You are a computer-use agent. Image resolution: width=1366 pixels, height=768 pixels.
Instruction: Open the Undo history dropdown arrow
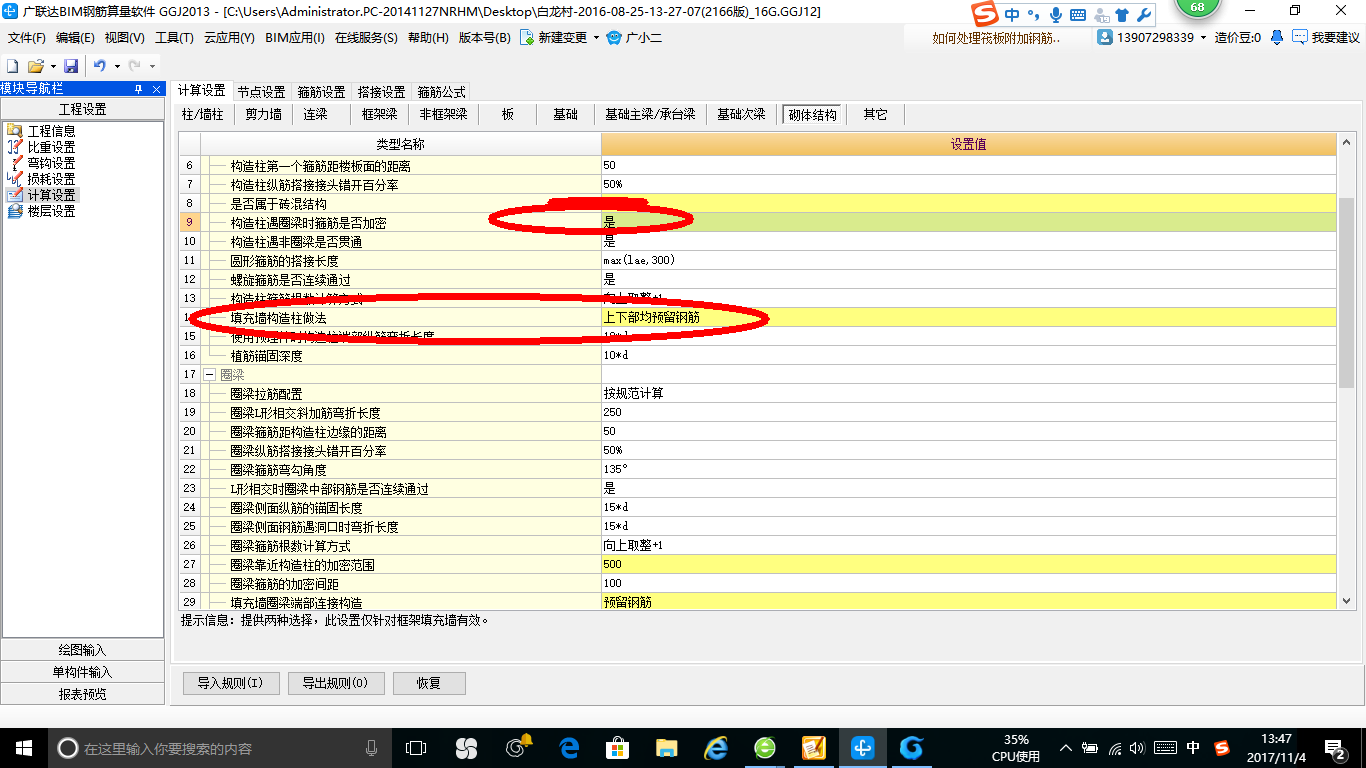[x=116, y=66]
